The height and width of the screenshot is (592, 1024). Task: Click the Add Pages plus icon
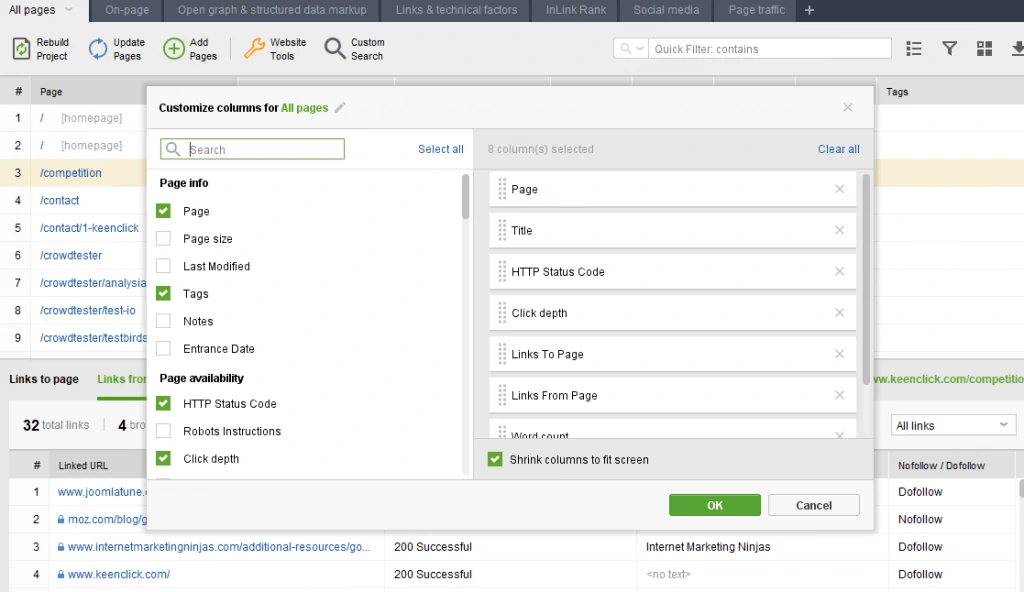[174, 49]
